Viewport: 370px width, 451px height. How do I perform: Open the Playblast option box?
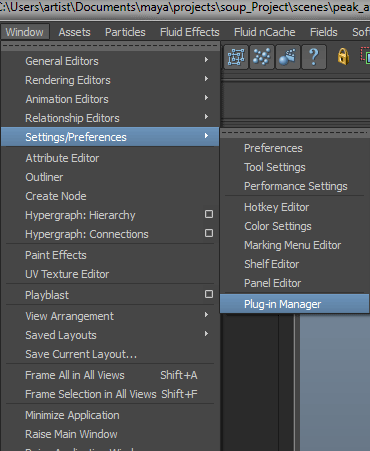209,294
